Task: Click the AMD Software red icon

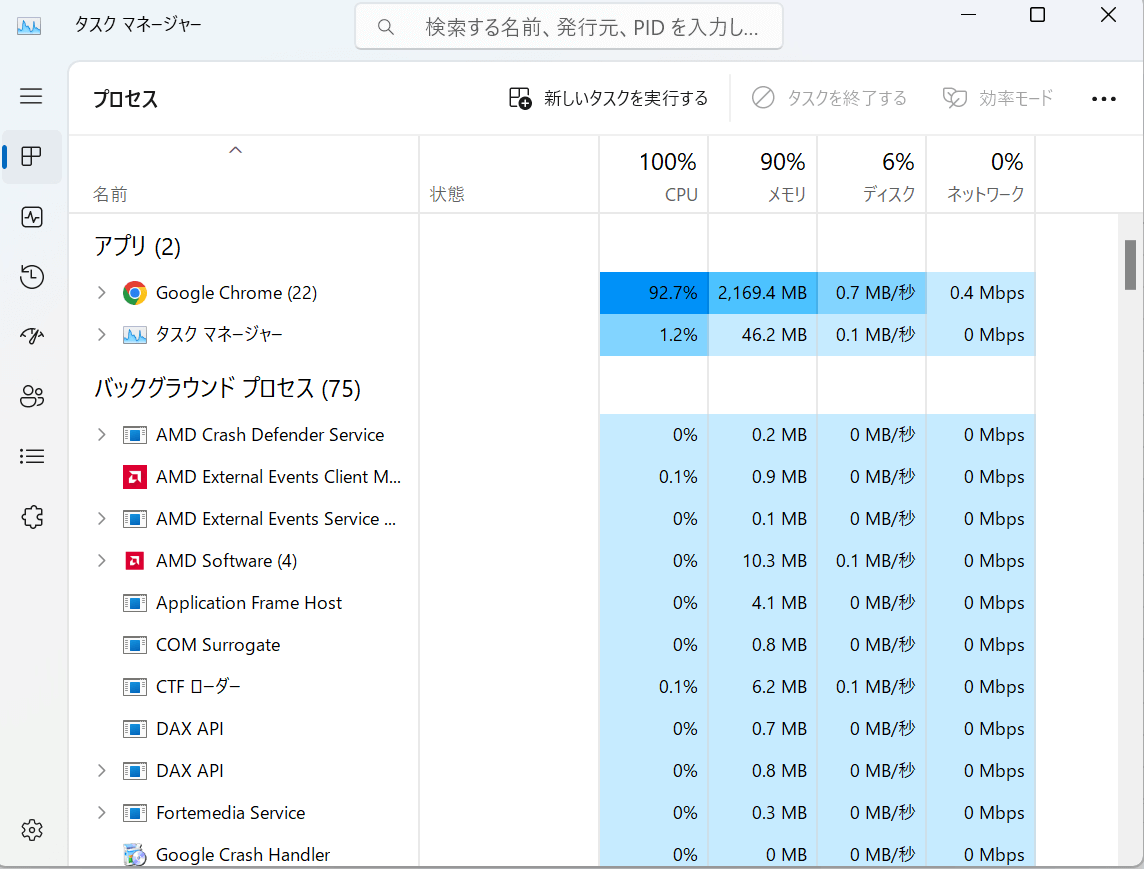Action: (134, 561)
